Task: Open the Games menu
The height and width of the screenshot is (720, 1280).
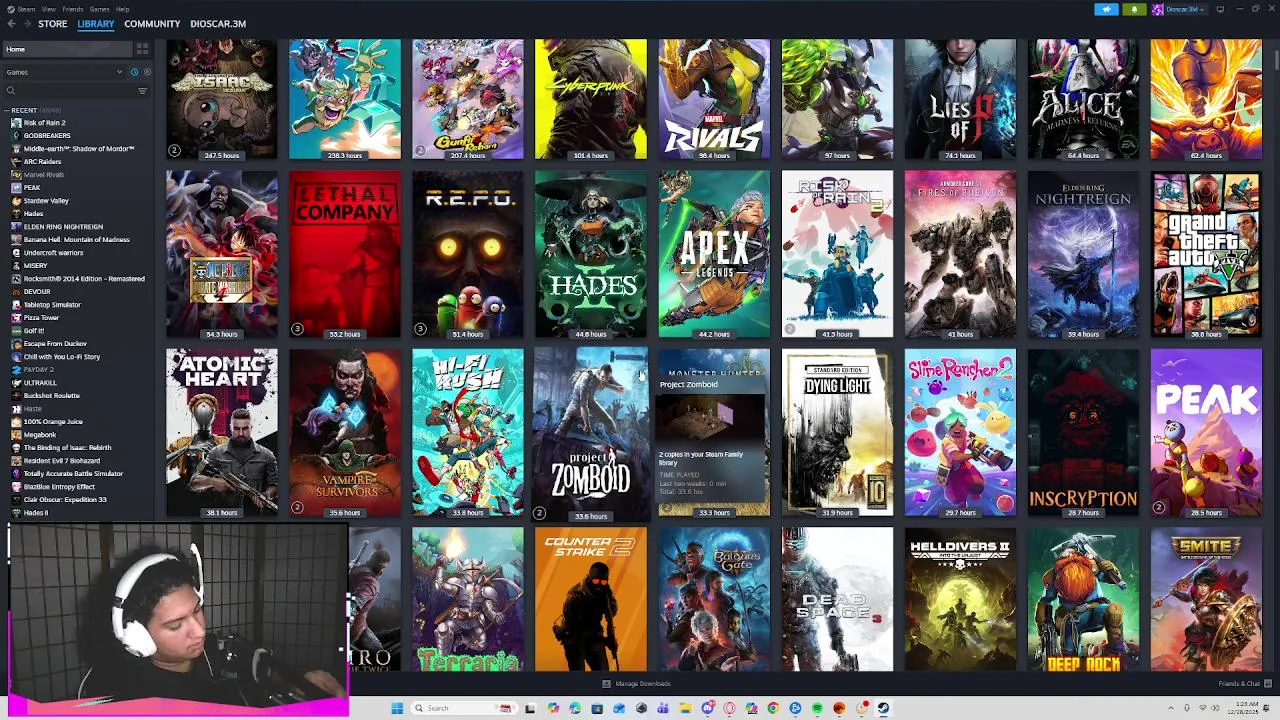Action: 99,9
